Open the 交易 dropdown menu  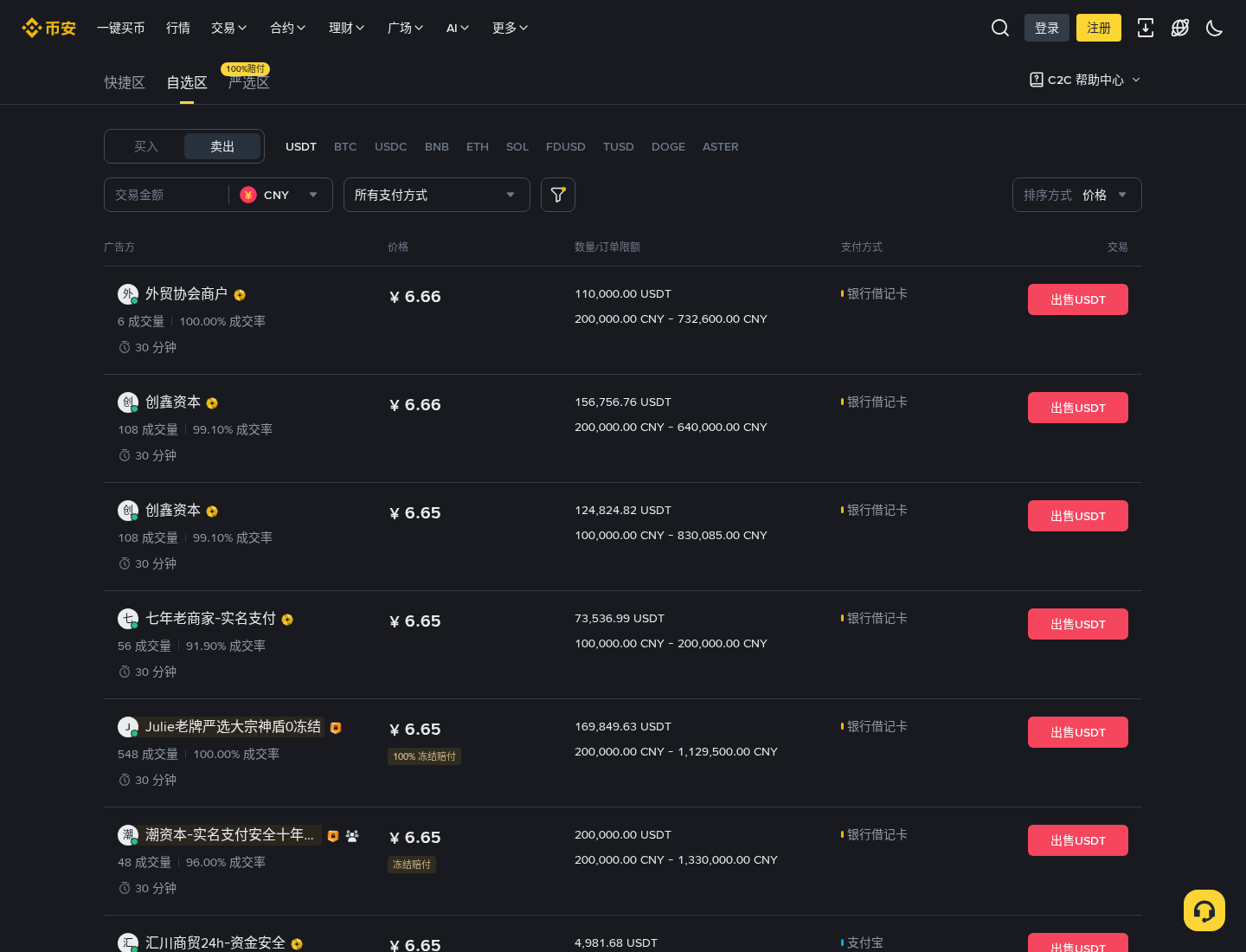tap(229, 28)
